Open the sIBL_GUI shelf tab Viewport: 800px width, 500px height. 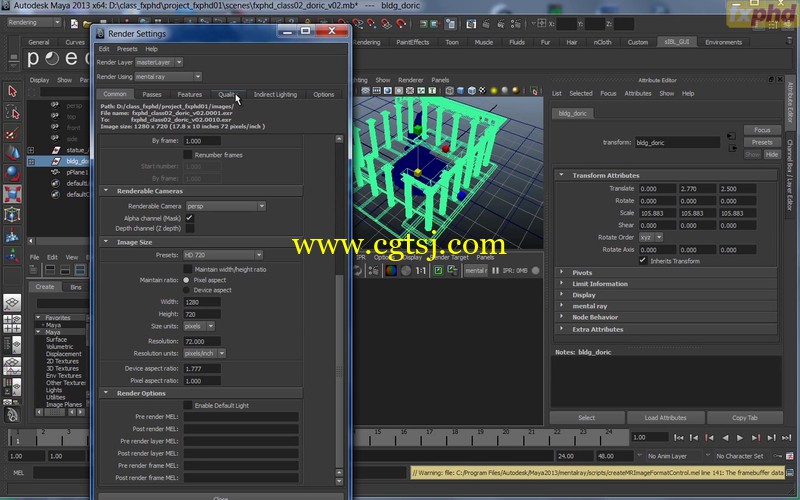click(x=677, y=42)
